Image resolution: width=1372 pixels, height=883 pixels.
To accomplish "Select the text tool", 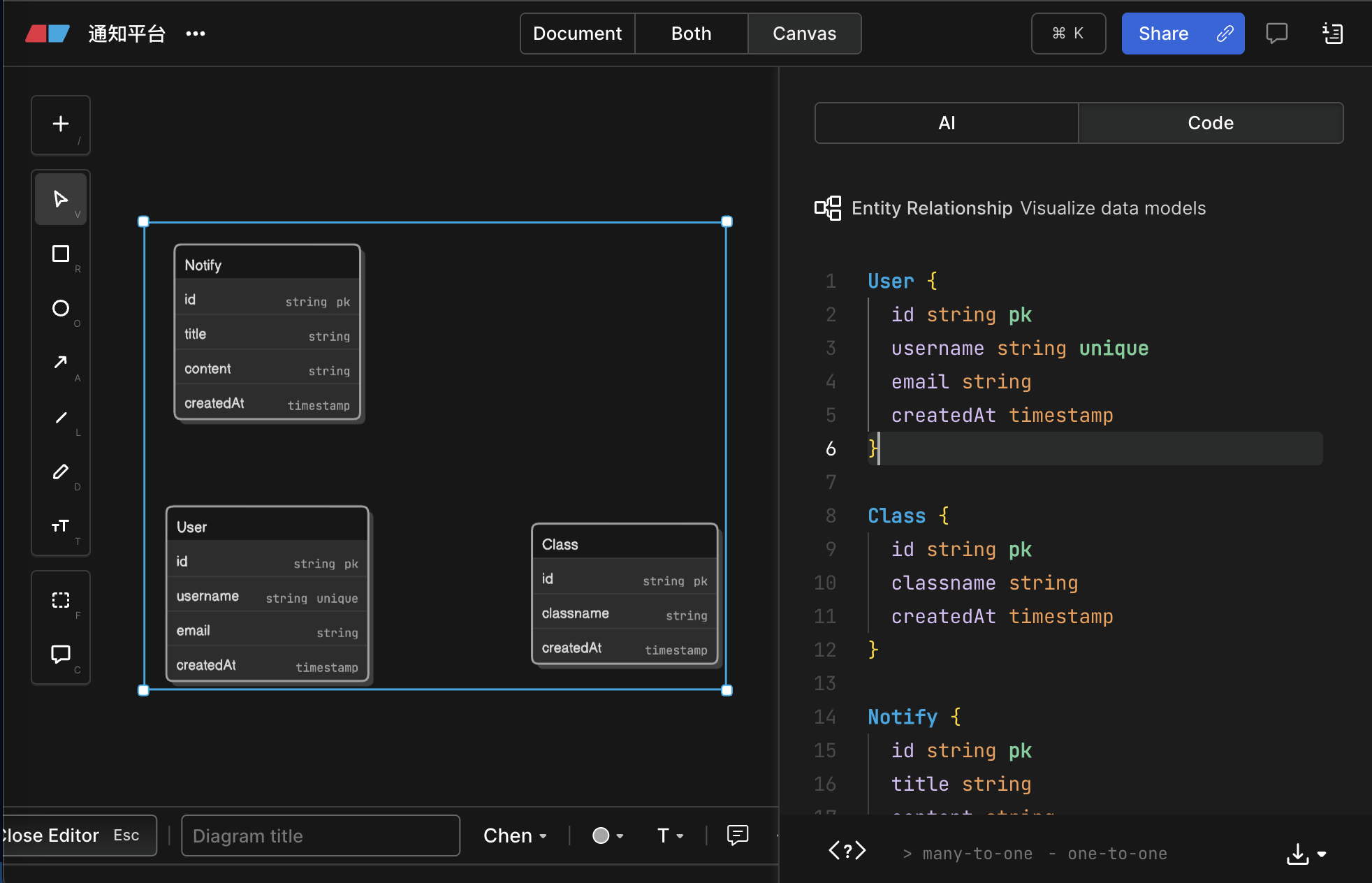I will pos(61,526).
